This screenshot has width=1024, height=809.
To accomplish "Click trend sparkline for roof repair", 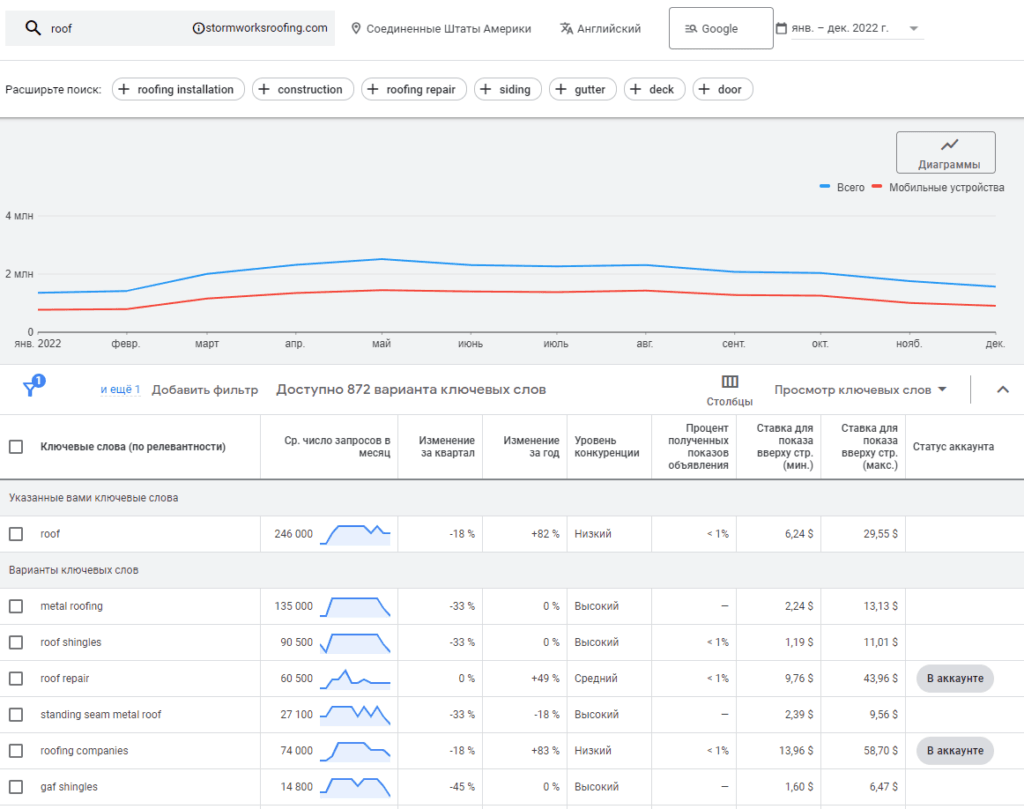I will (x=355, y=679).
